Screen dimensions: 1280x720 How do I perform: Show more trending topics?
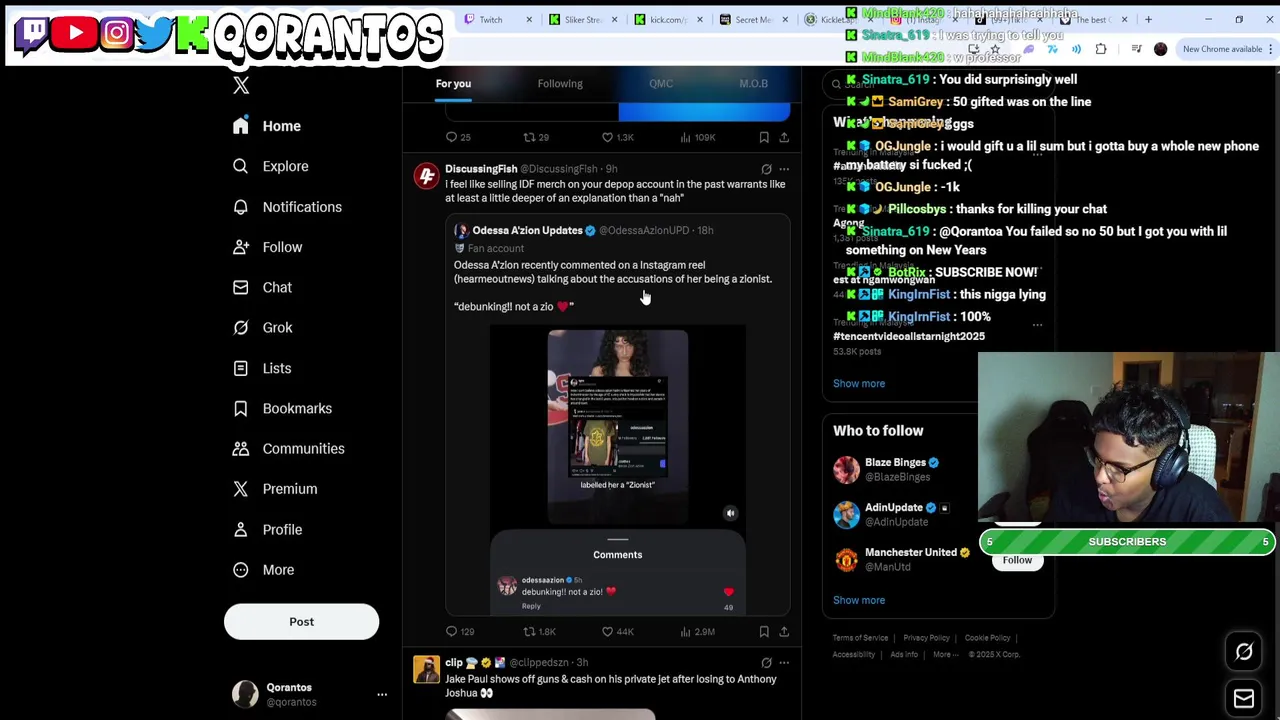click(859, 384)
